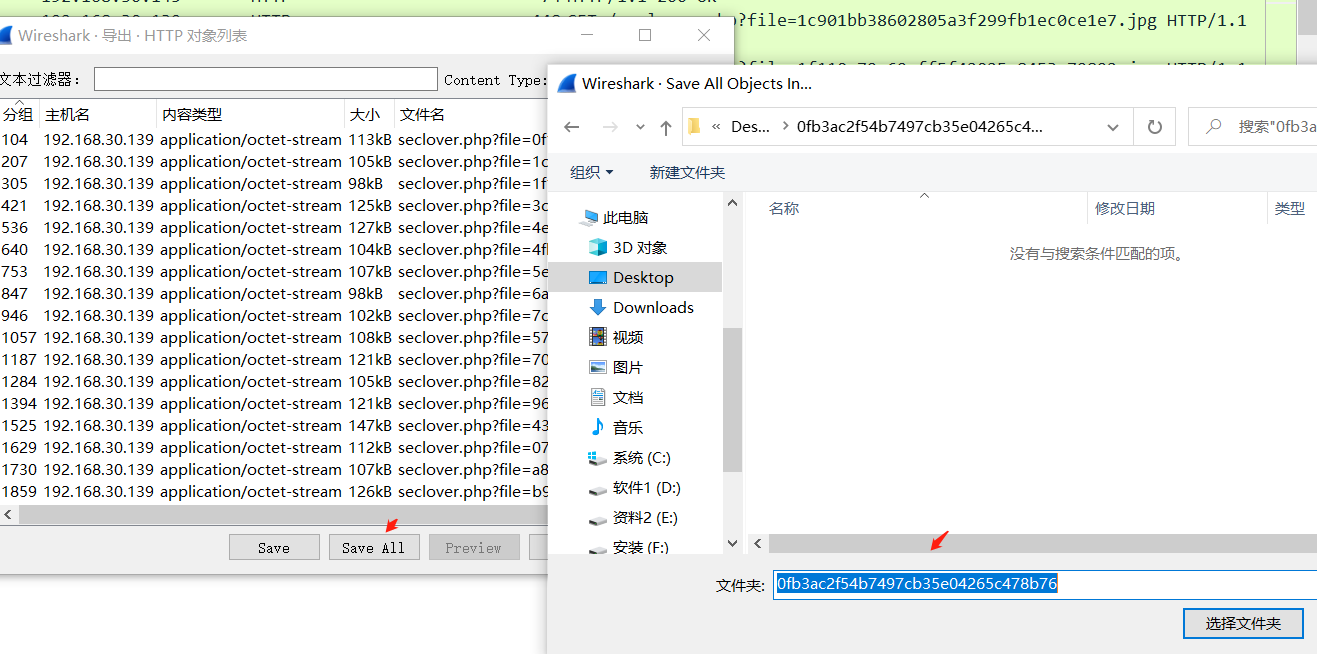Image resolution: width=1317 pixels, height=654 pixels.
Task: Click the search box in Save dialog
Action: pos(1254,127)
